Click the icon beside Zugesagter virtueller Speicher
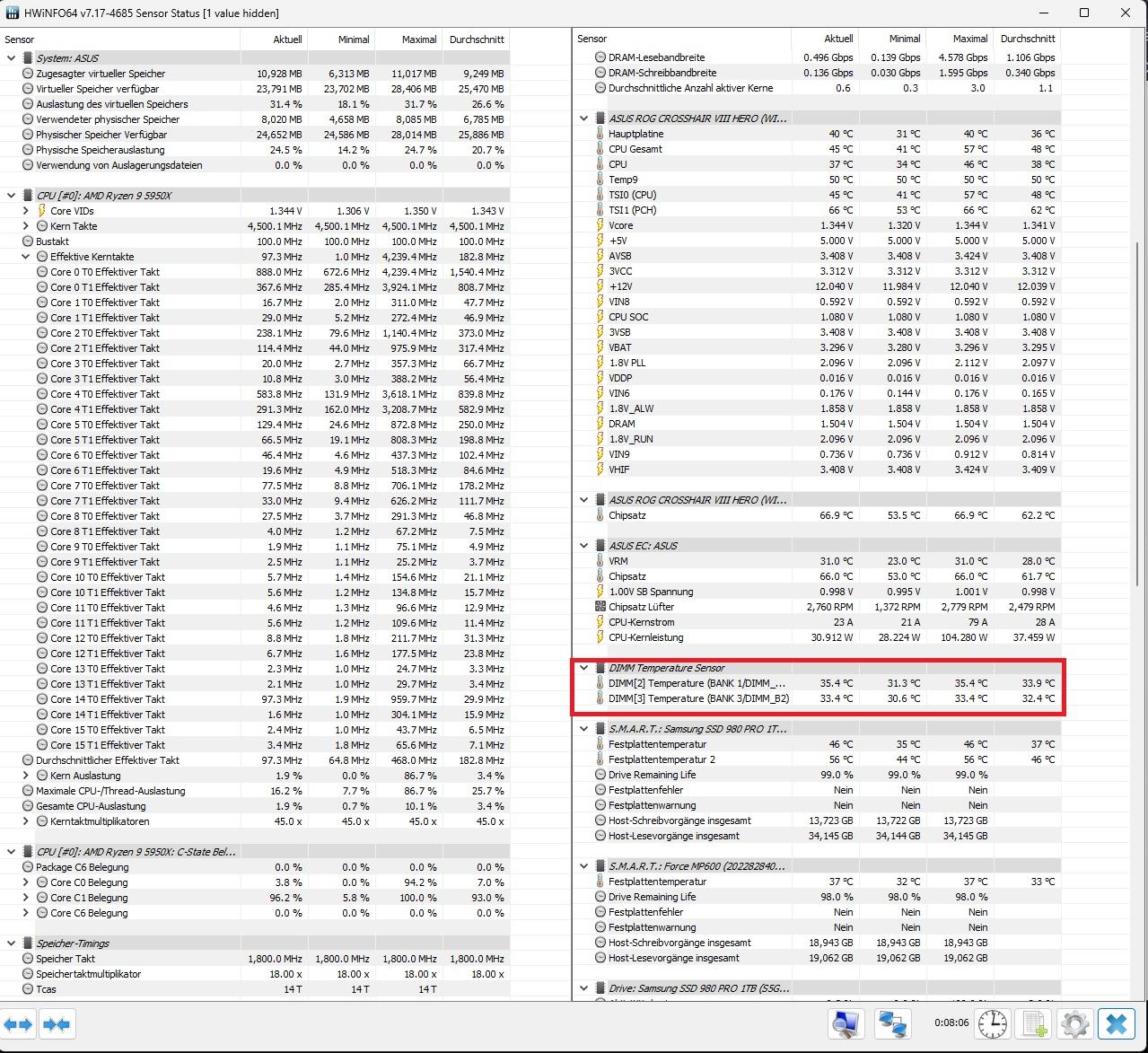The image size is (1148, 1053). pyautogui.click(x=28, y=74)
